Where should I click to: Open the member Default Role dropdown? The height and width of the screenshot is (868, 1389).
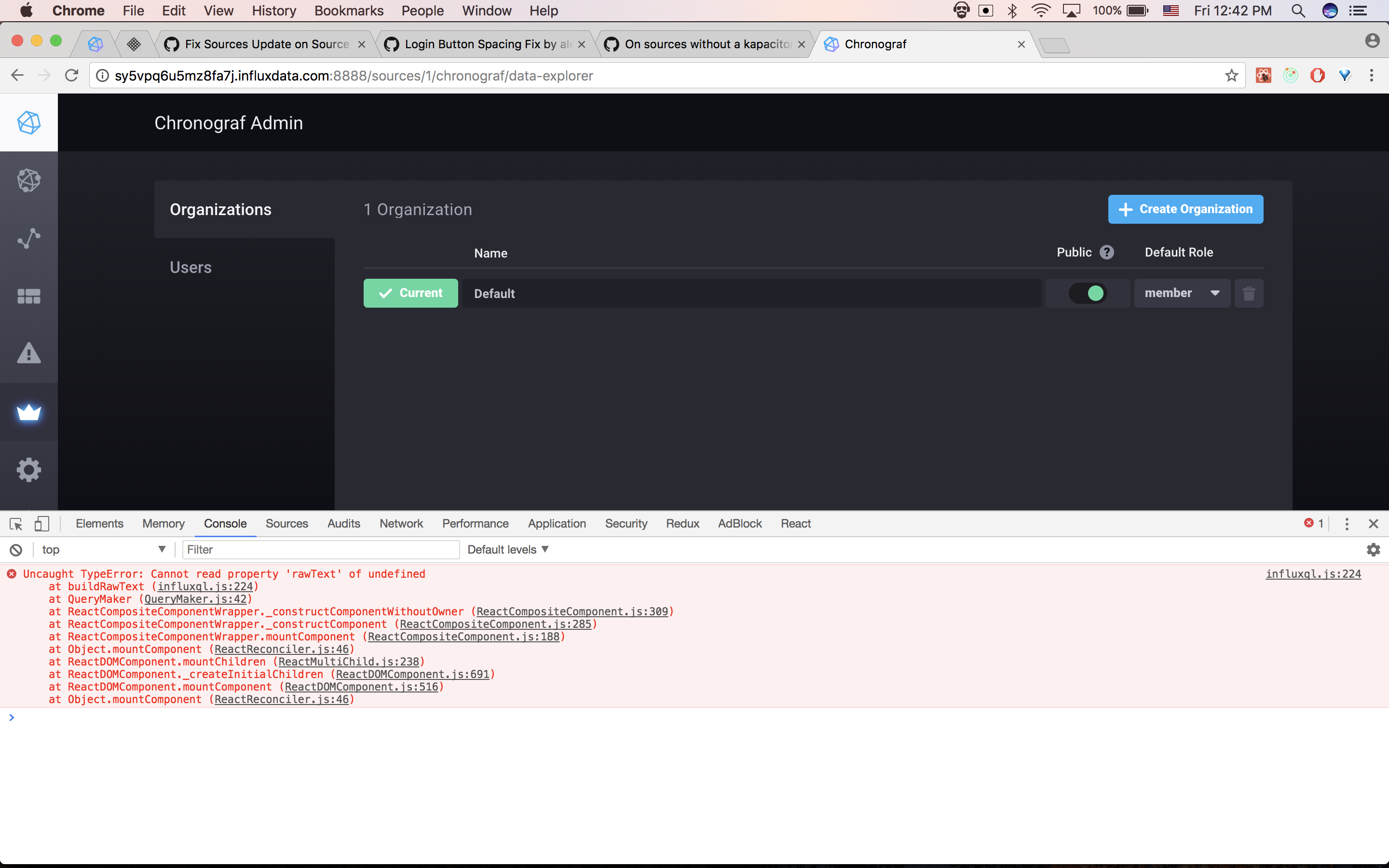(1182, 293)
